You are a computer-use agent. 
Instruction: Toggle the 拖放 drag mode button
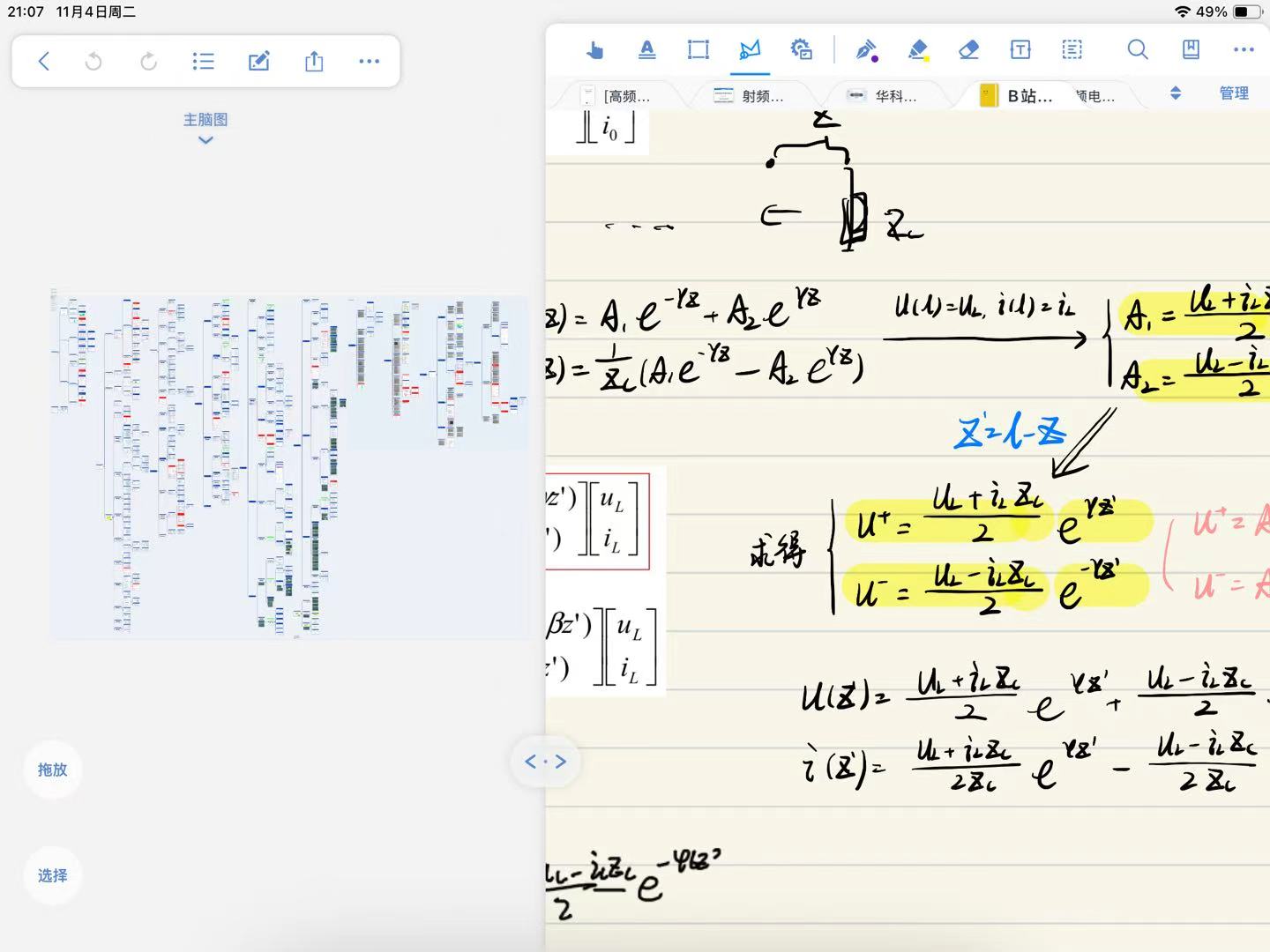[x=52, y=770]
